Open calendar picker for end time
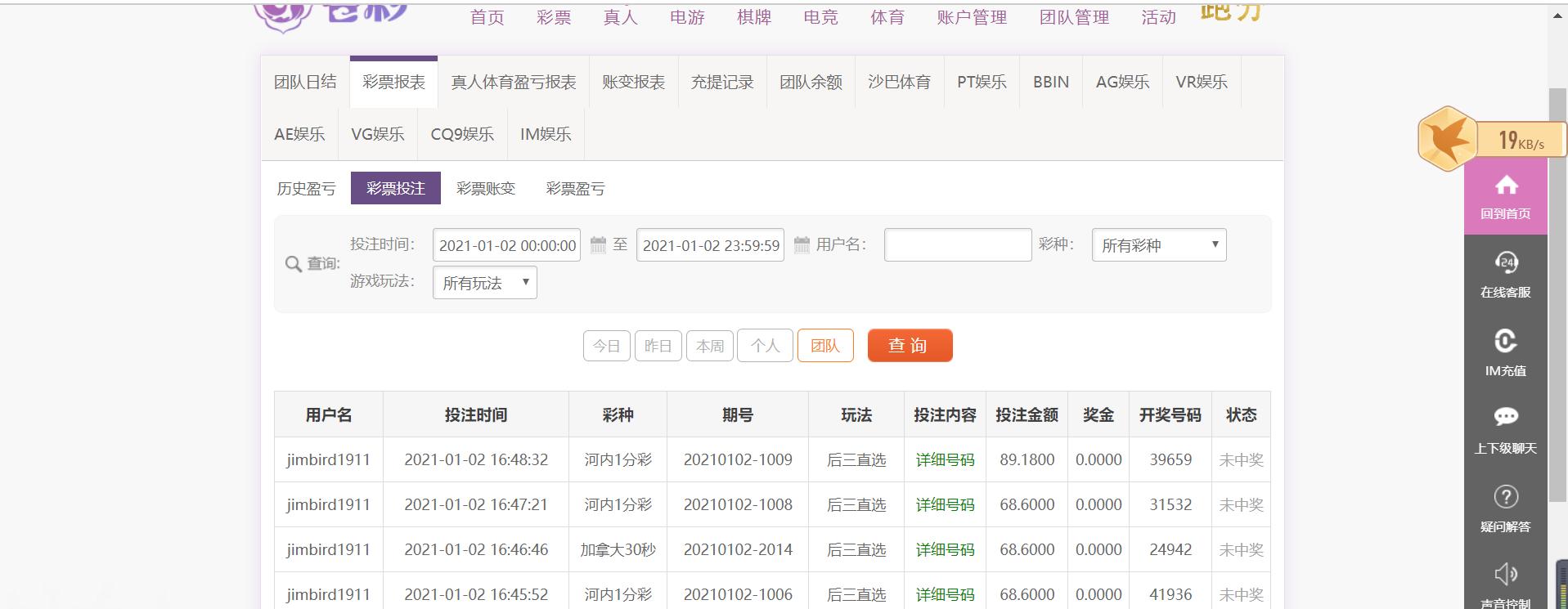Viewport: 1568px width, 609px height. tap(802, 244)
